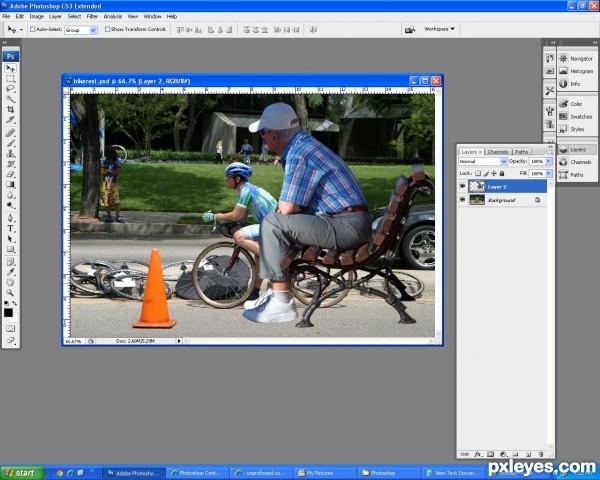Select the Slice tool
This screenshot has height=480, width=600.
coord(10,120)
